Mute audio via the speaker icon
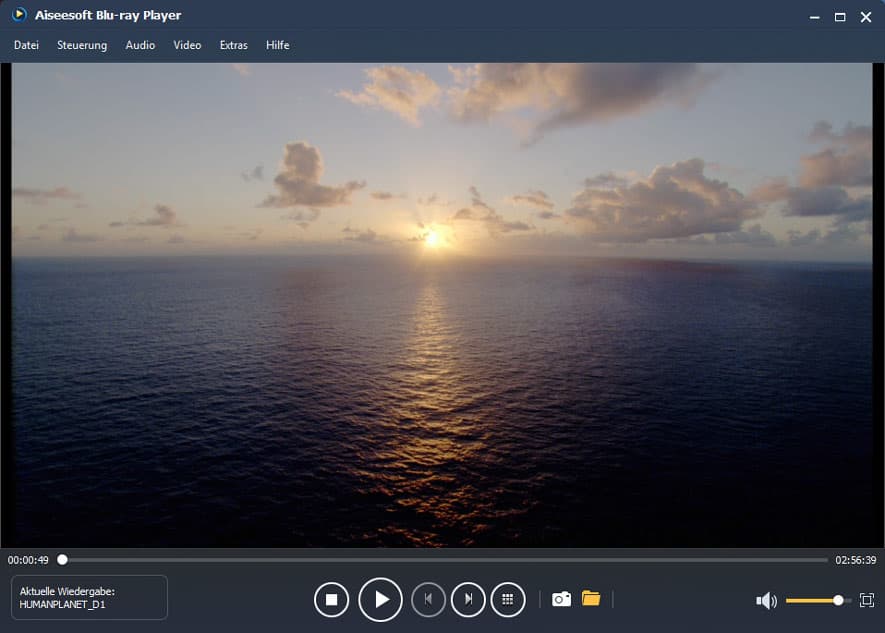This screenshot has width=885, height=633. (x=766, y=600)
